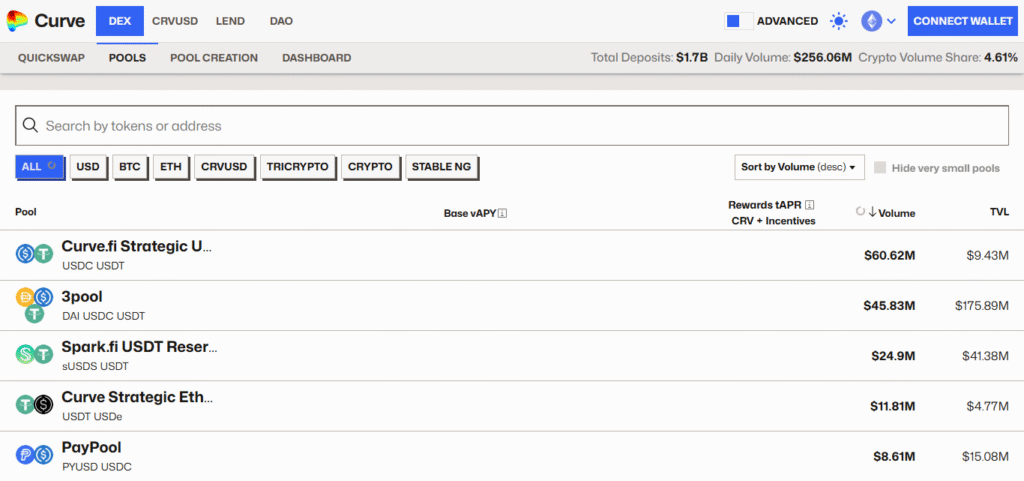Click USDT token icon in Curve.fi Strategic row
This screenshot has height=481, width=1024.
pyautogui.click(x=43, y=255)
